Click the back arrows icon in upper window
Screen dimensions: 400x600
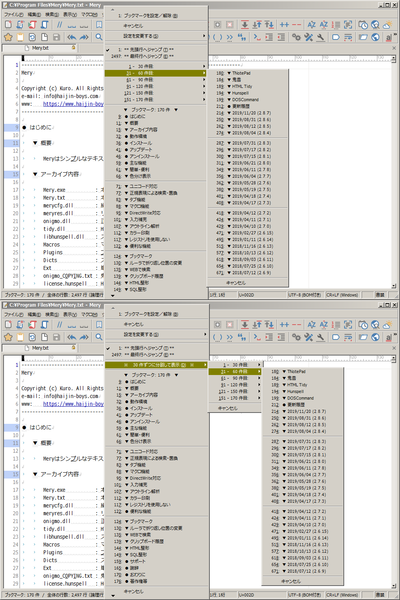(72, 37)
